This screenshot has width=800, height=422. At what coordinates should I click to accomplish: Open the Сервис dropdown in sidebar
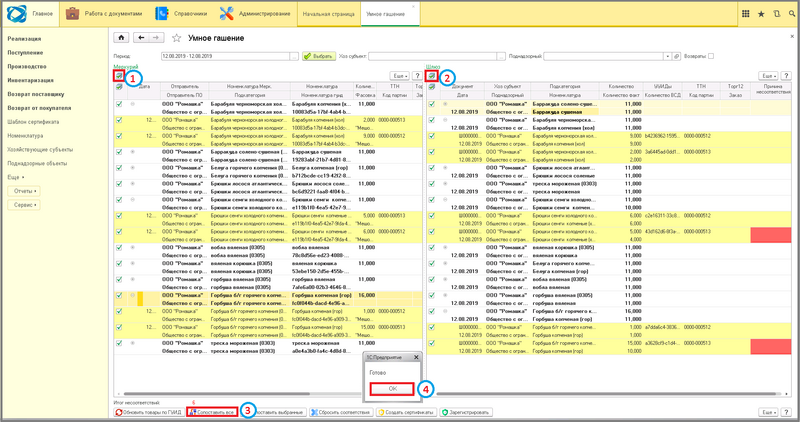point(24,205)
